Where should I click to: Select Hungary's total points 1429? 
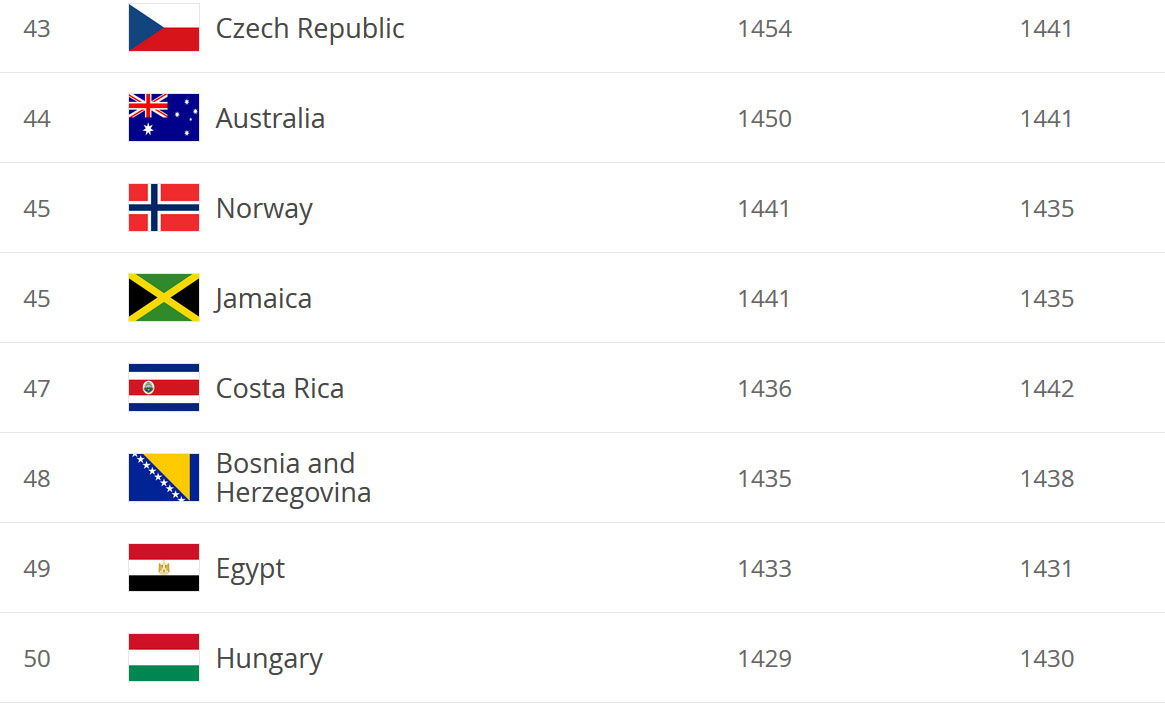pyautogui.click(x=765, y=659)
